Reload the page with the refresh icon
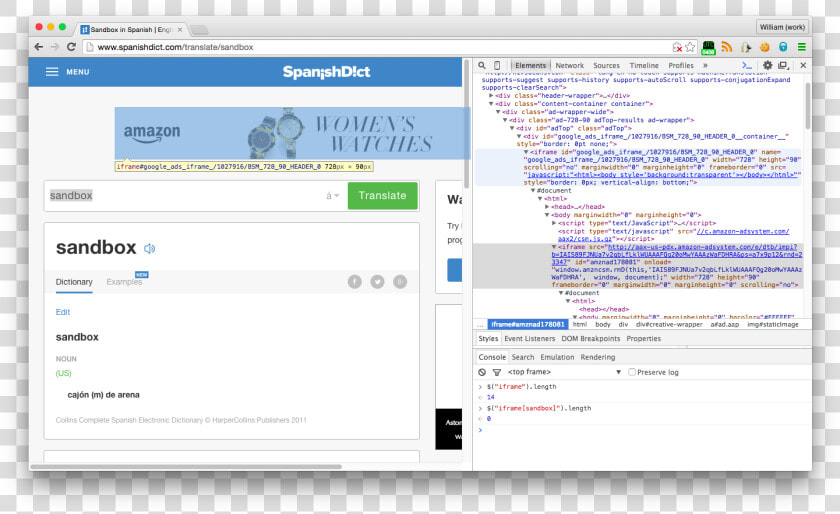 tap(71, 47)
